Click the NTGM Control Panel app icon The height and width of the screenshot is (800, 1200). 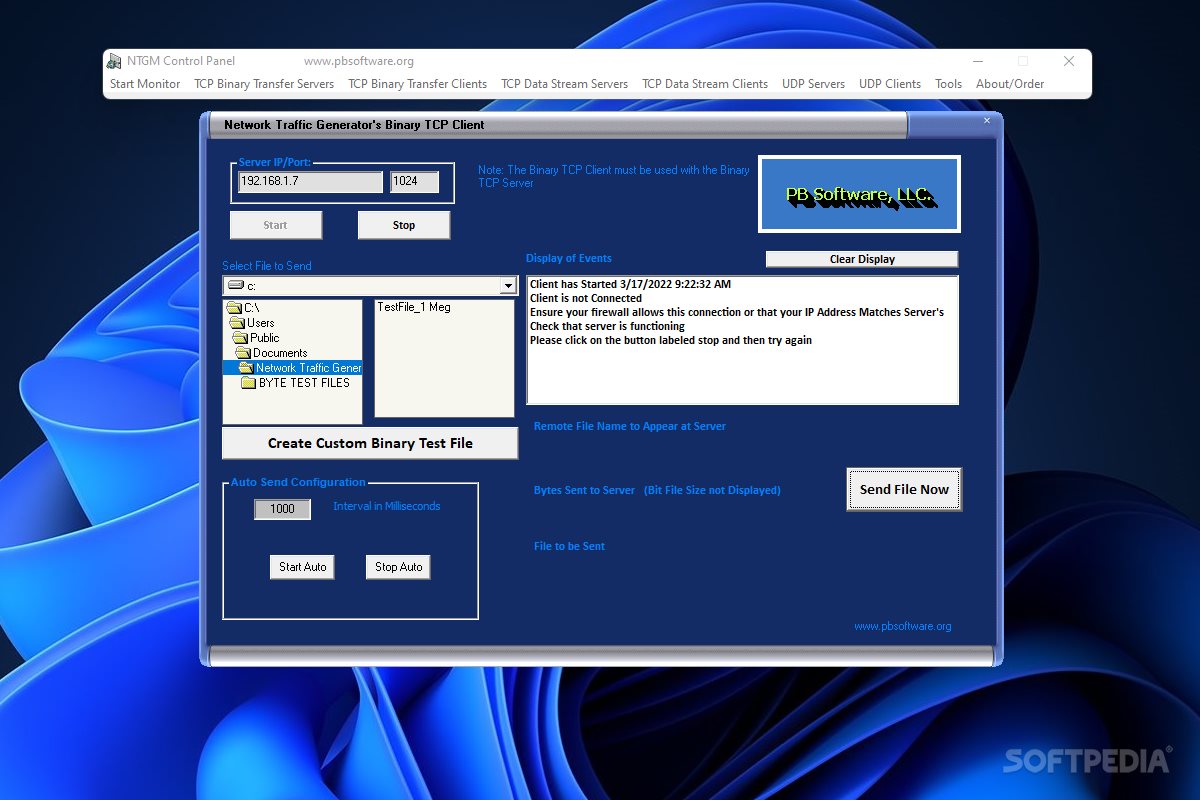coord(115,61)
